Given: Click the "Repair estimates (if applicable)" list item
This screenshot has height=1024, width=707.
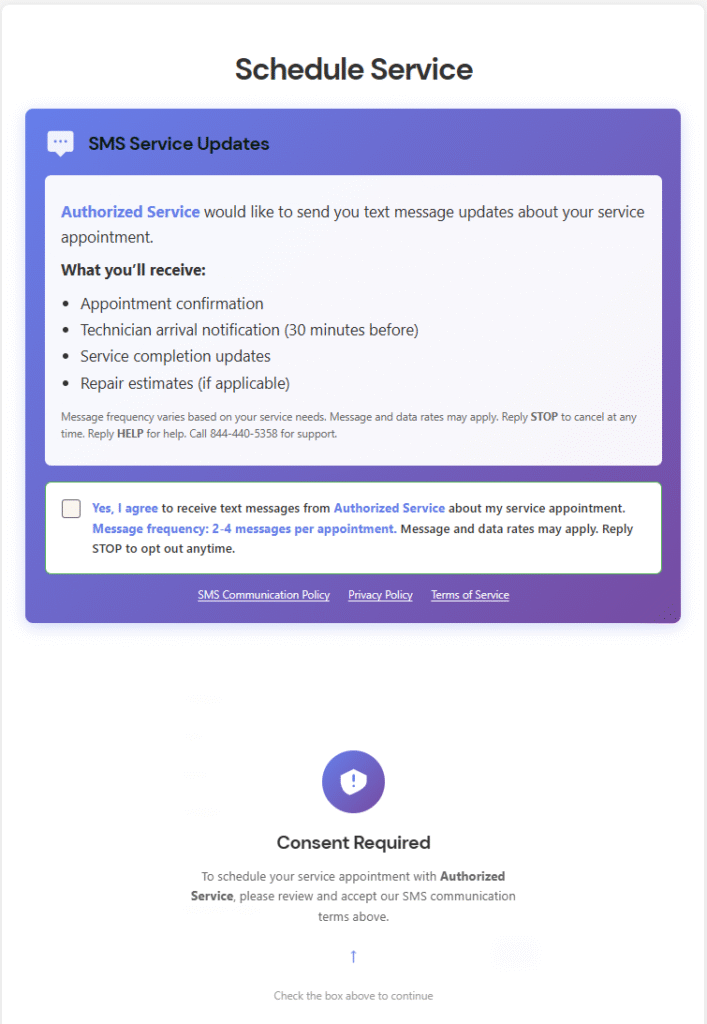Looking at the screenshot, I should (185, 383).
